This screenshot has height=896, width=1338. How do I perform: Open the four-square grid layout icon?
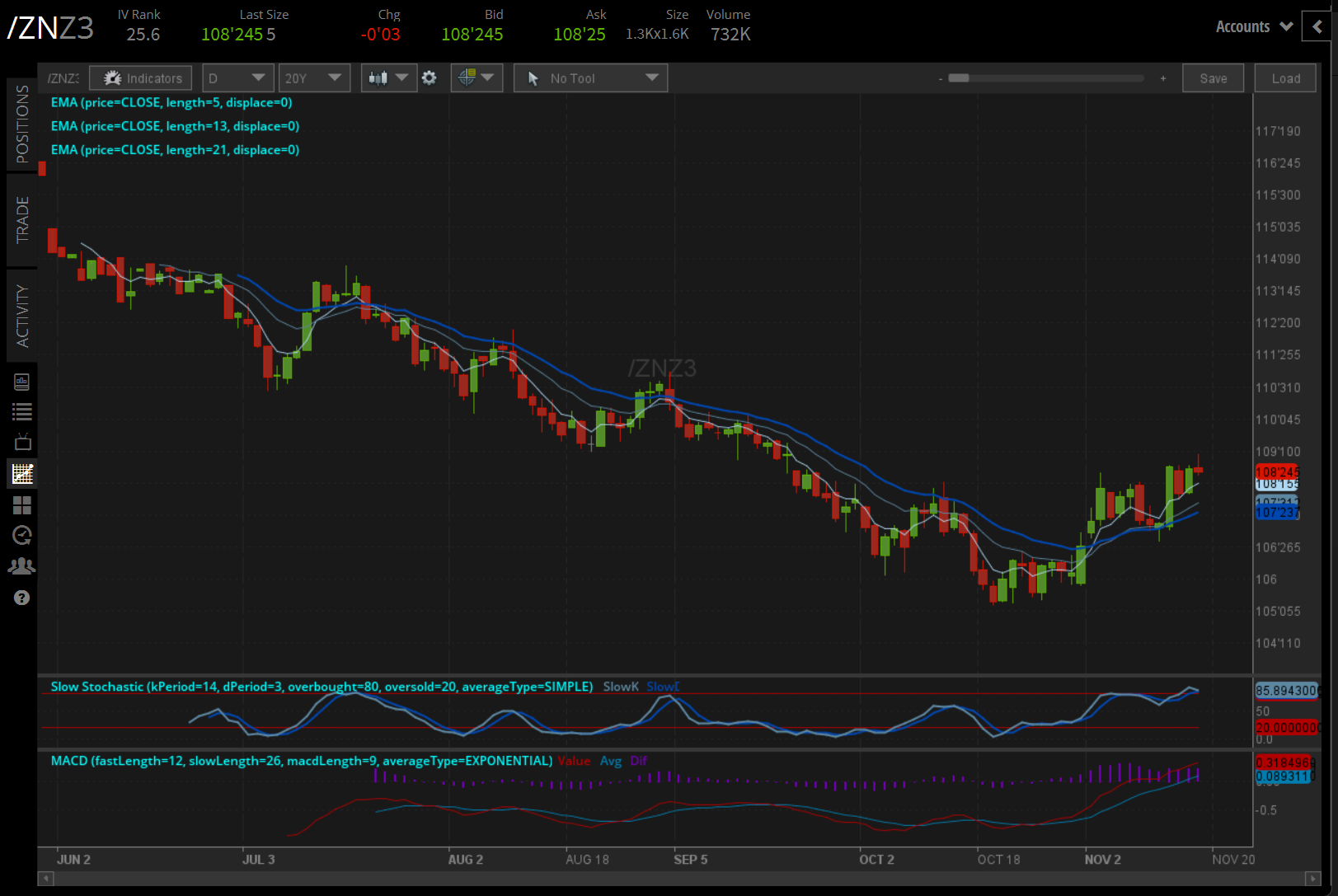[x=22, y=504]
